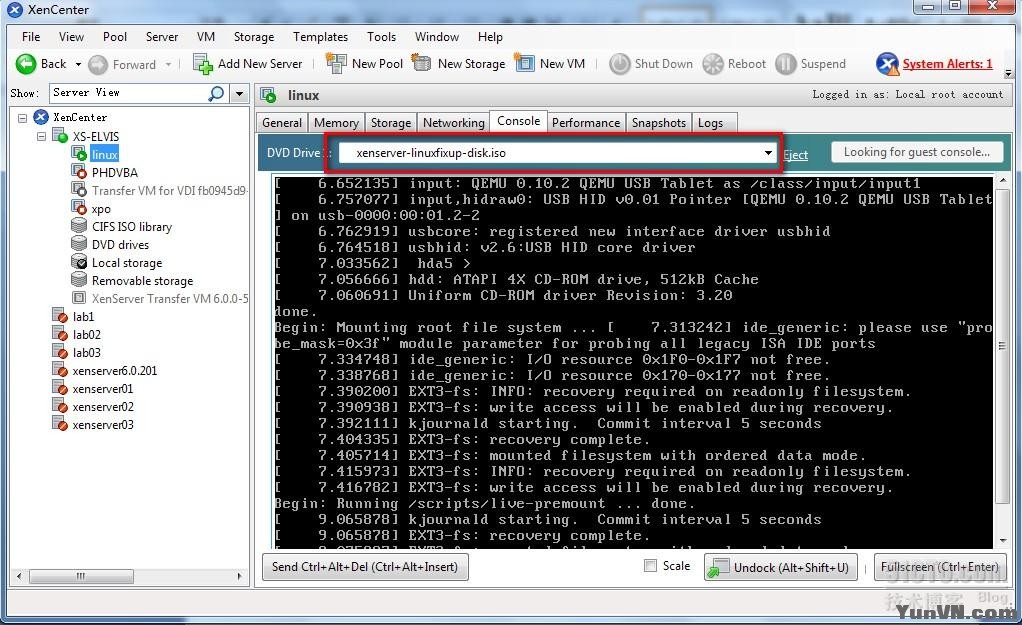This screenshot has height=625, width=1022.
Task: Switch to the Memory tab
Action: coord(336,123)
